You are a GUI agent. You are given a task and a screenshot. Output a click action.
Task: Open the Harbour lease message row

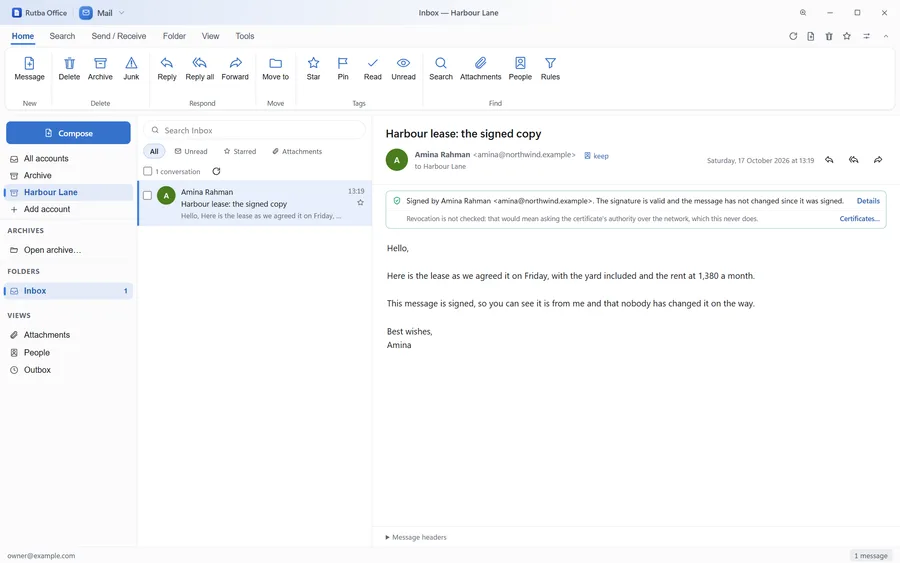click(255, 203)
